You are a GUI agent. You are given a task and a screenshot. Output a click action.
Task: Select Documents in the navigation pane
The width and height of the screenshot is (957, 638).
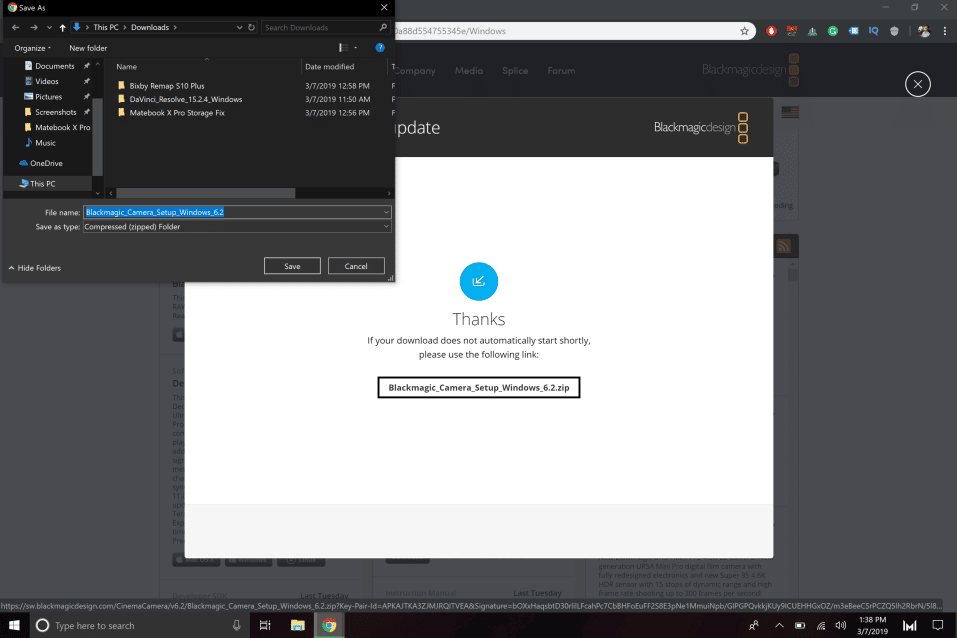(54, 66)
